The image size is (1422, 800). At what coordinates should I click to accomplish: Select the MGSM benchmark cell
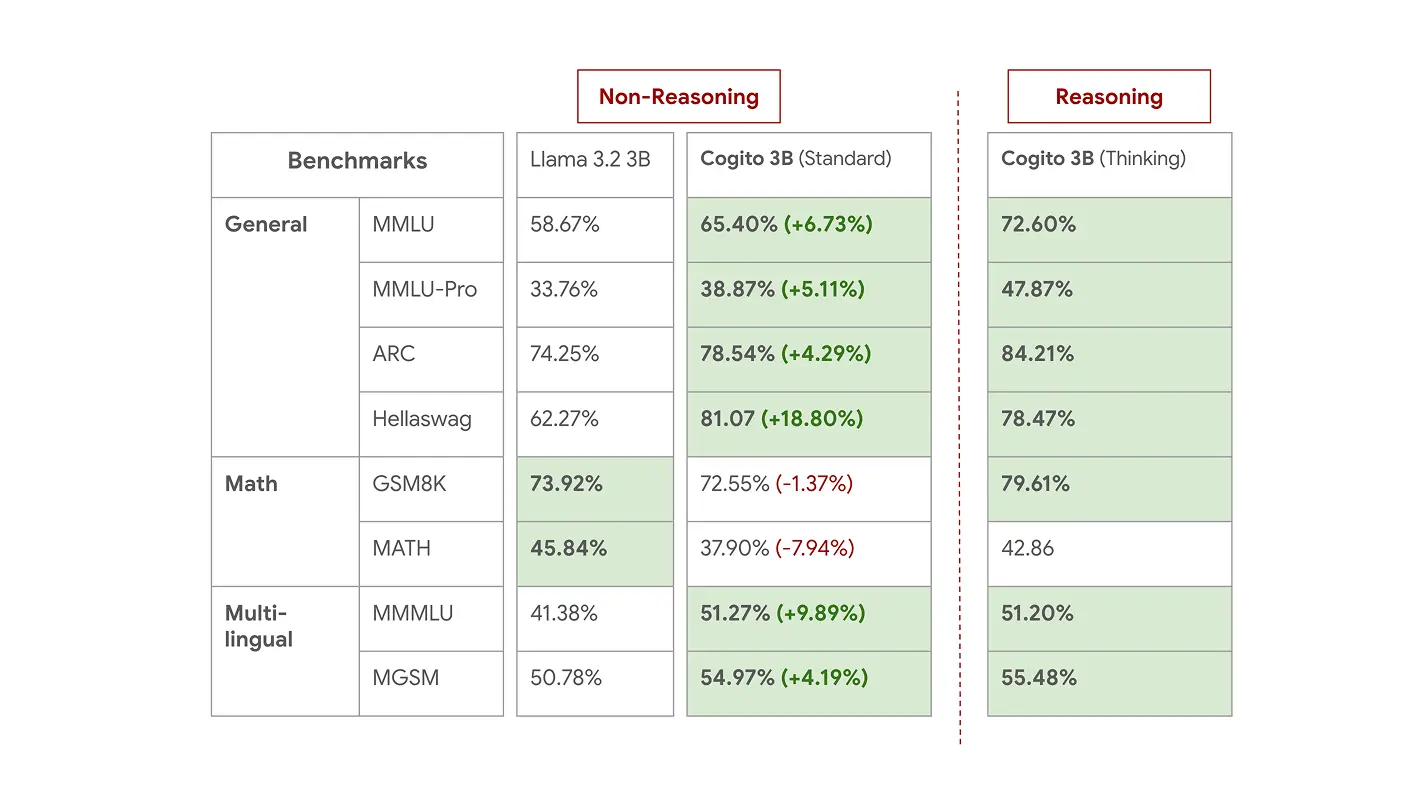(x=430, y=679)
